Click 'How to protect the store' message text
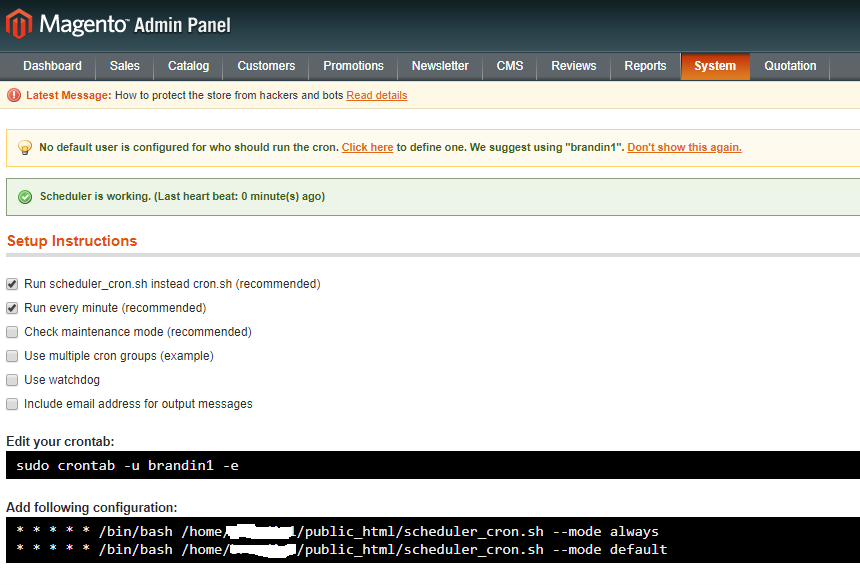Screen dimensions: 860x585 click(x=229, y=95)
